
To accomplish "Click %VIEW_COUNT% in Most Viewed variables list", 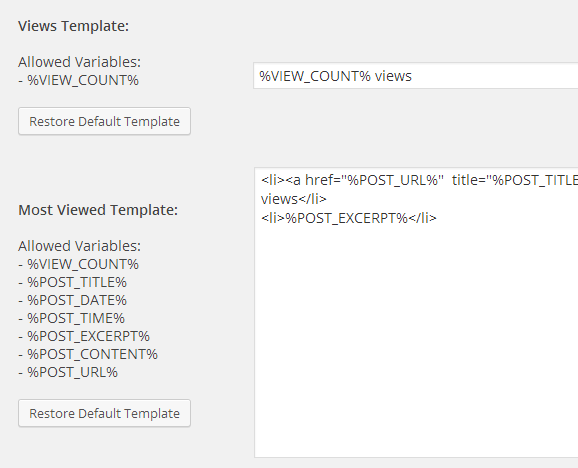I will (x=83, y=264).
